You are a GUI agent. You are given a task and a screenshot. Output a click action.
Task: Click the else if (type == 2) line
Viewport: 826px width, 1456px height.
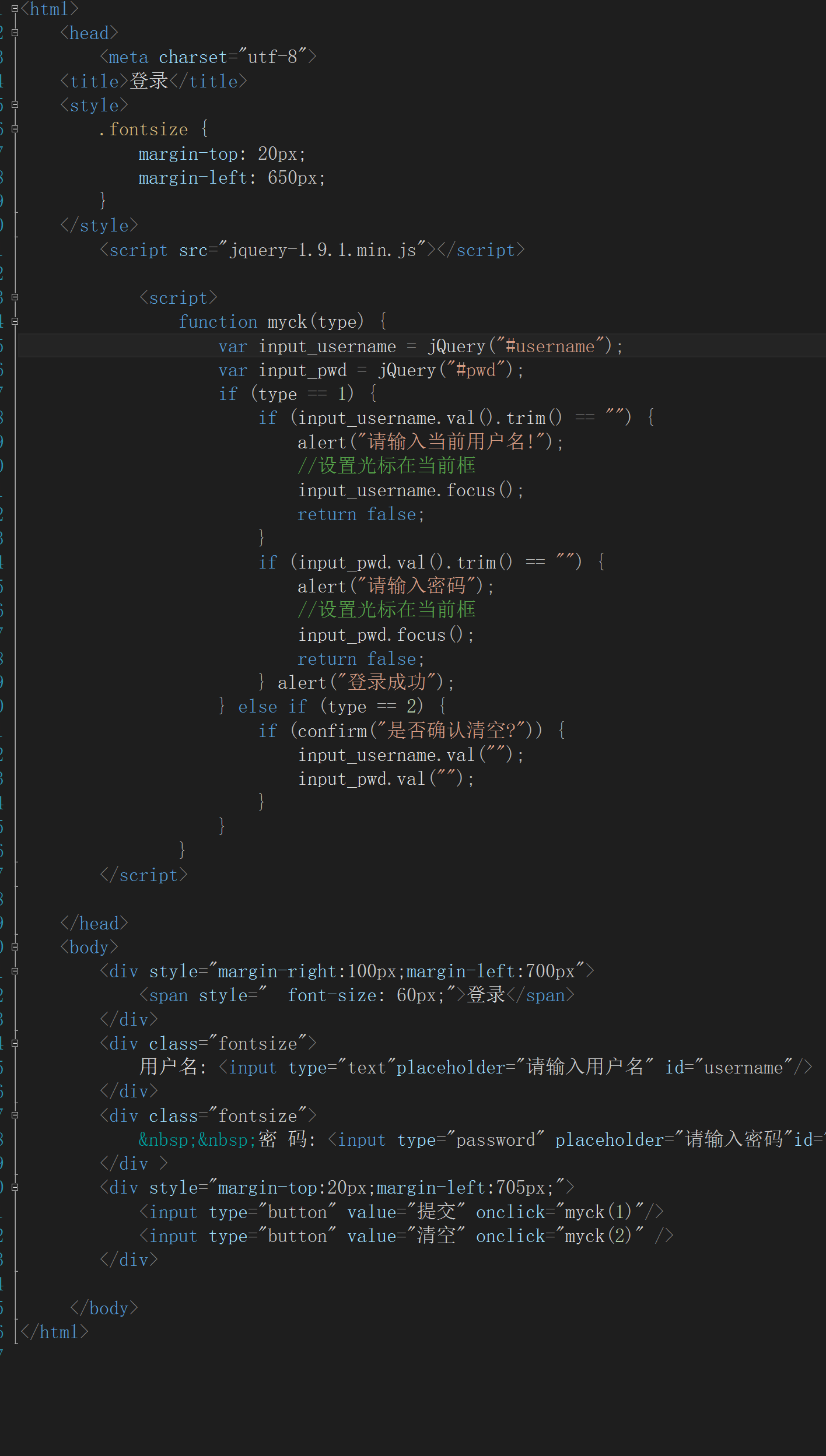tap(332, 707)
